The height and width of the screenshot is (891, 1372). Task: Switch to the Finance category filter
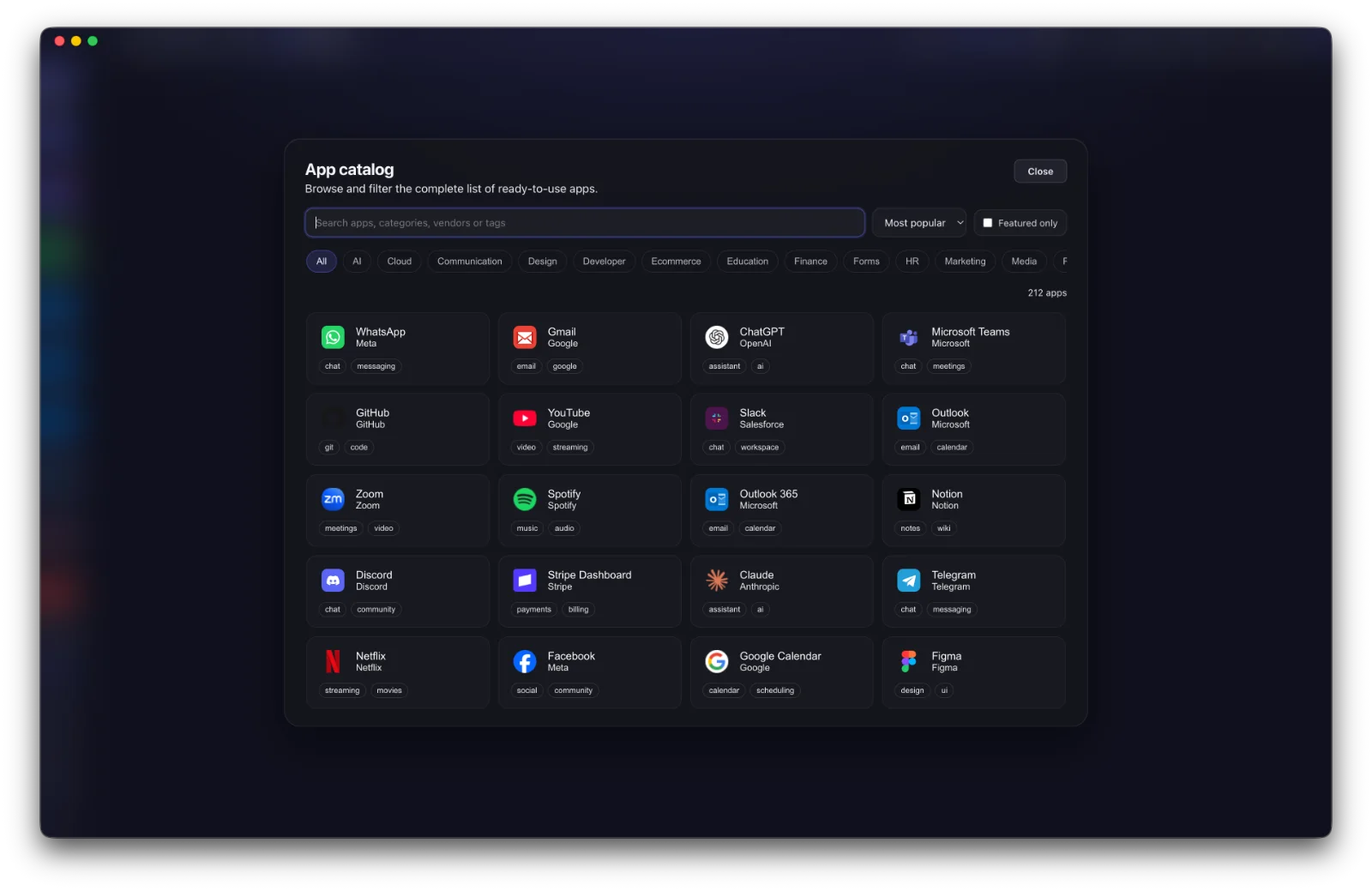click(810, 262)
